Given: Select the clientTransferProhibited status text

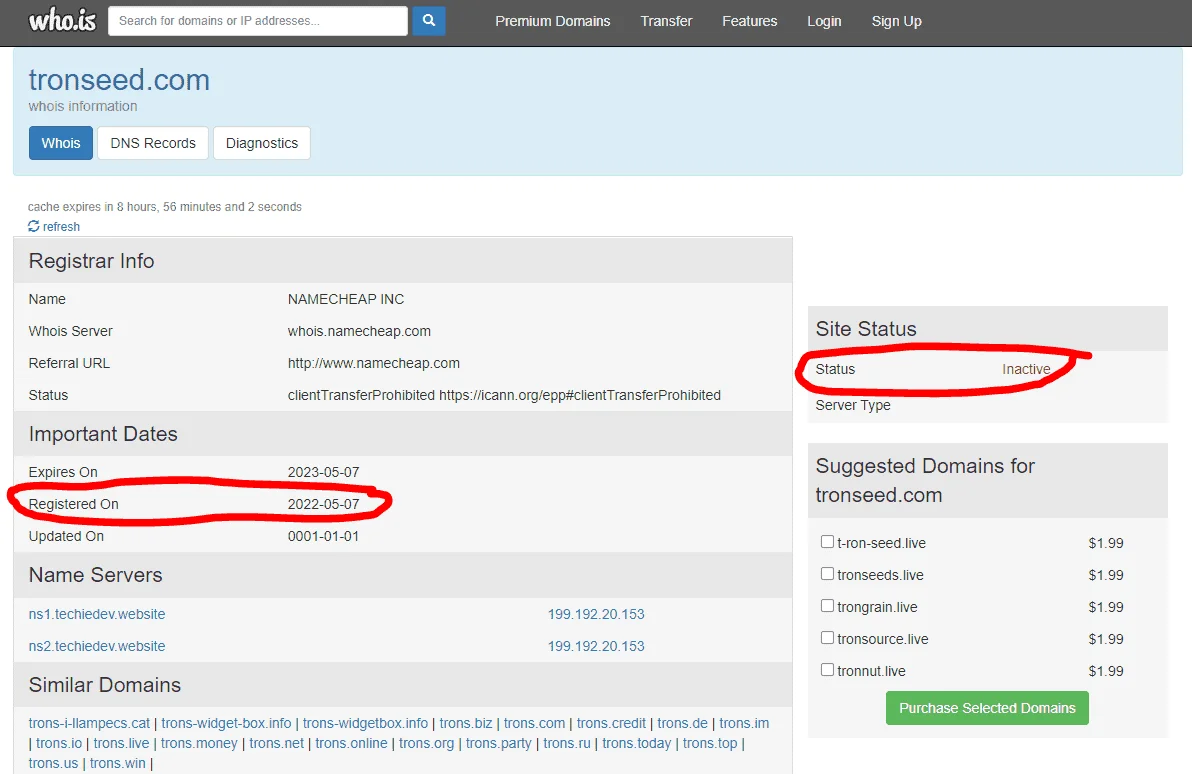Looking at the screenshot, I should (x=504, y=395).
